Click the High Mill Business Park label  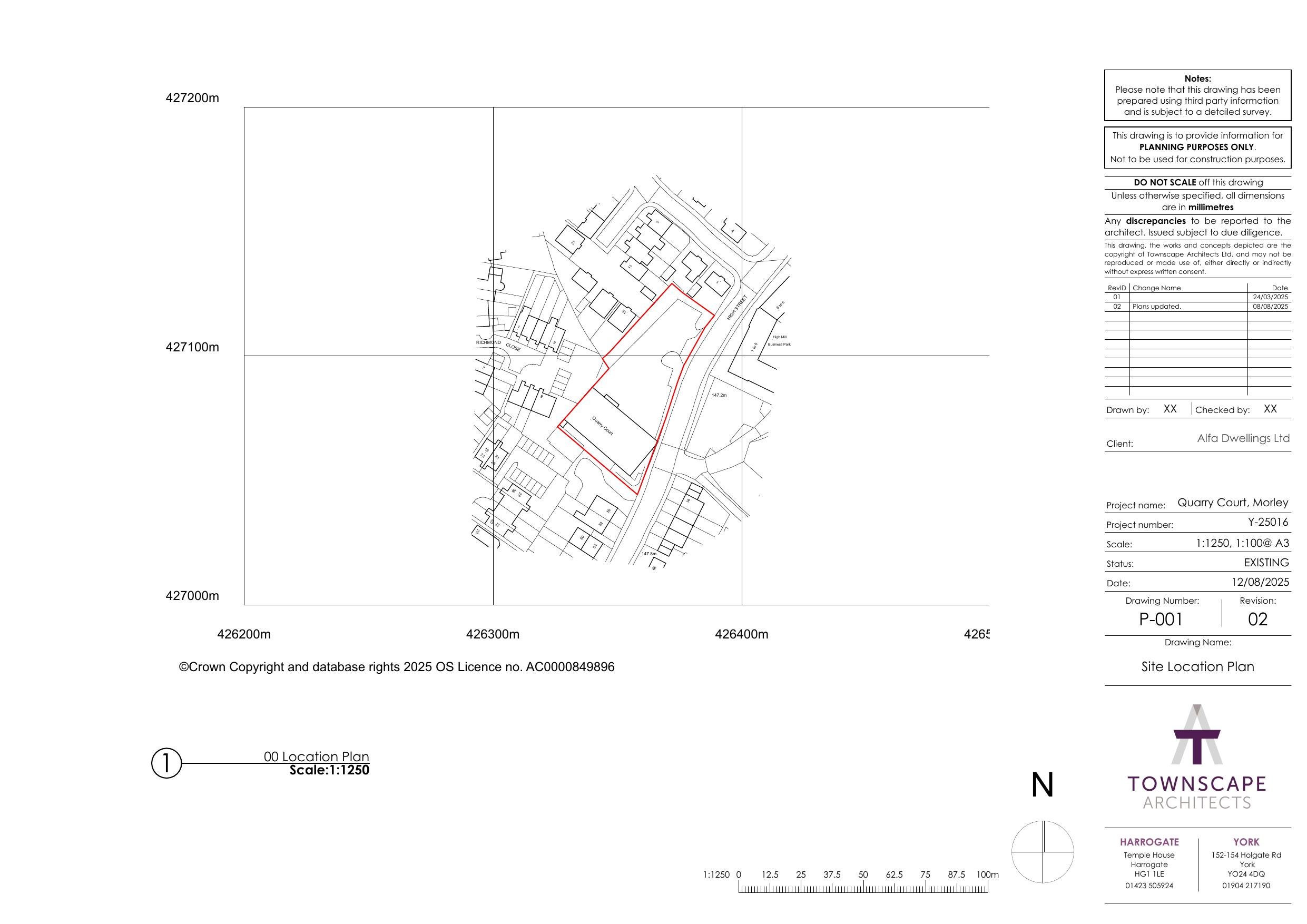[779, 341]
